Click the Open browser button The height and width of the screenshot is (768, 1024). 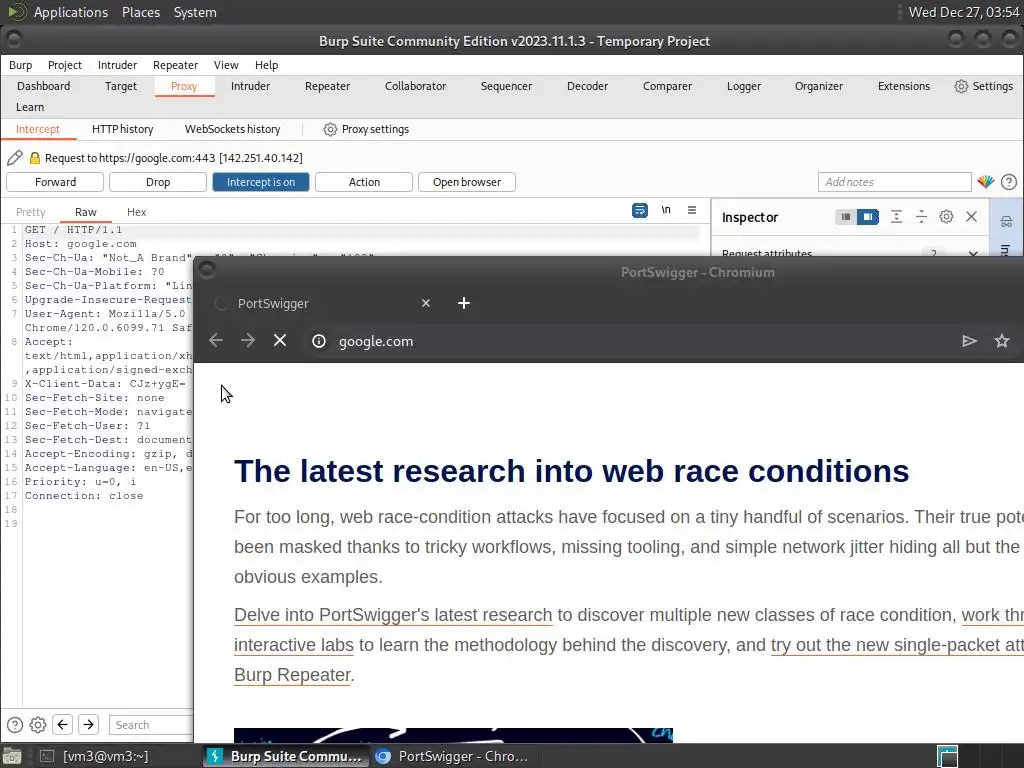[466, 182]
